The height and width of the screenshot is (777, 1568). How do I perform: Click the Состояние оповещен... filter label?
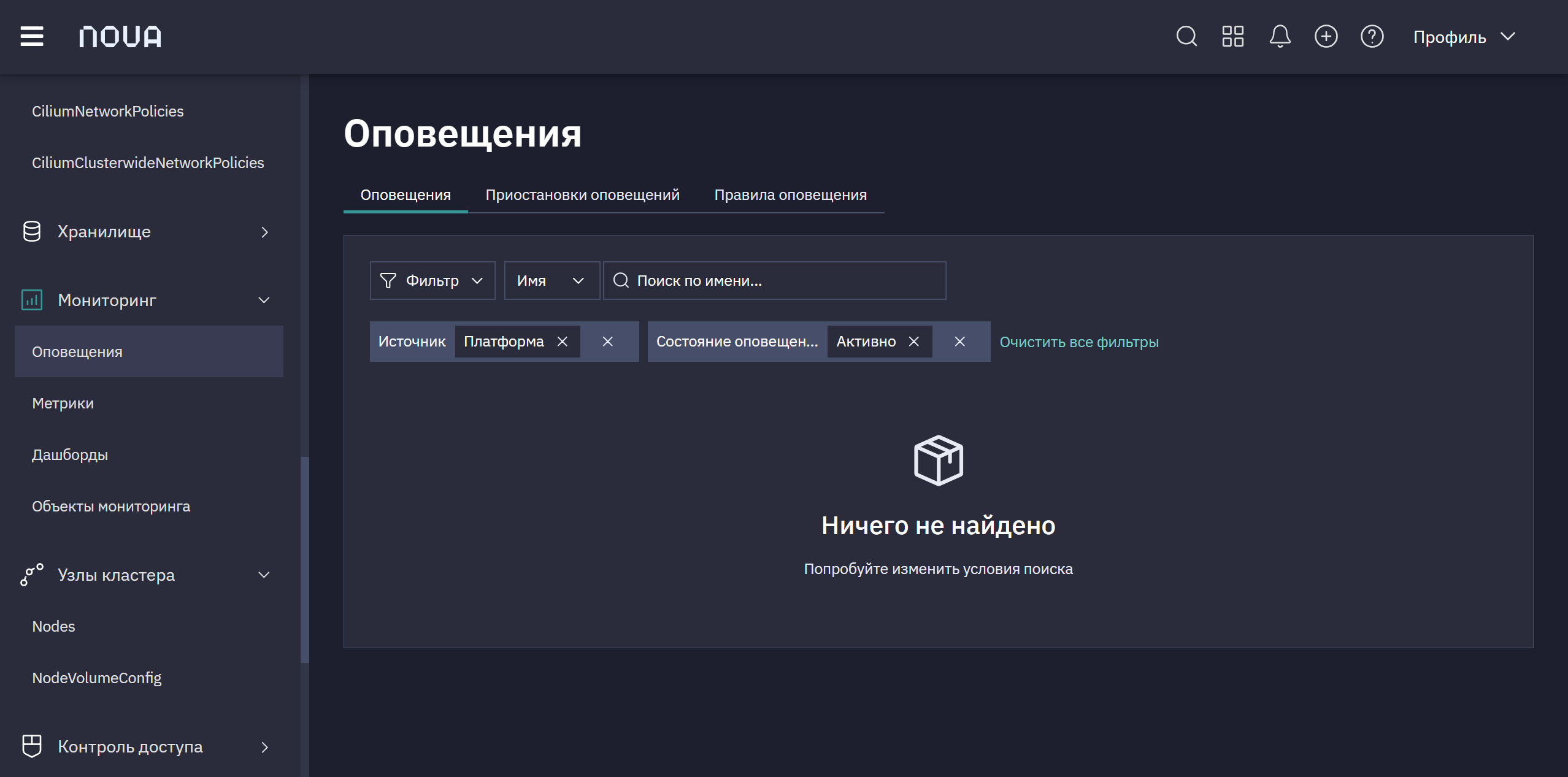pyautogui.click(x=737, y=342)
